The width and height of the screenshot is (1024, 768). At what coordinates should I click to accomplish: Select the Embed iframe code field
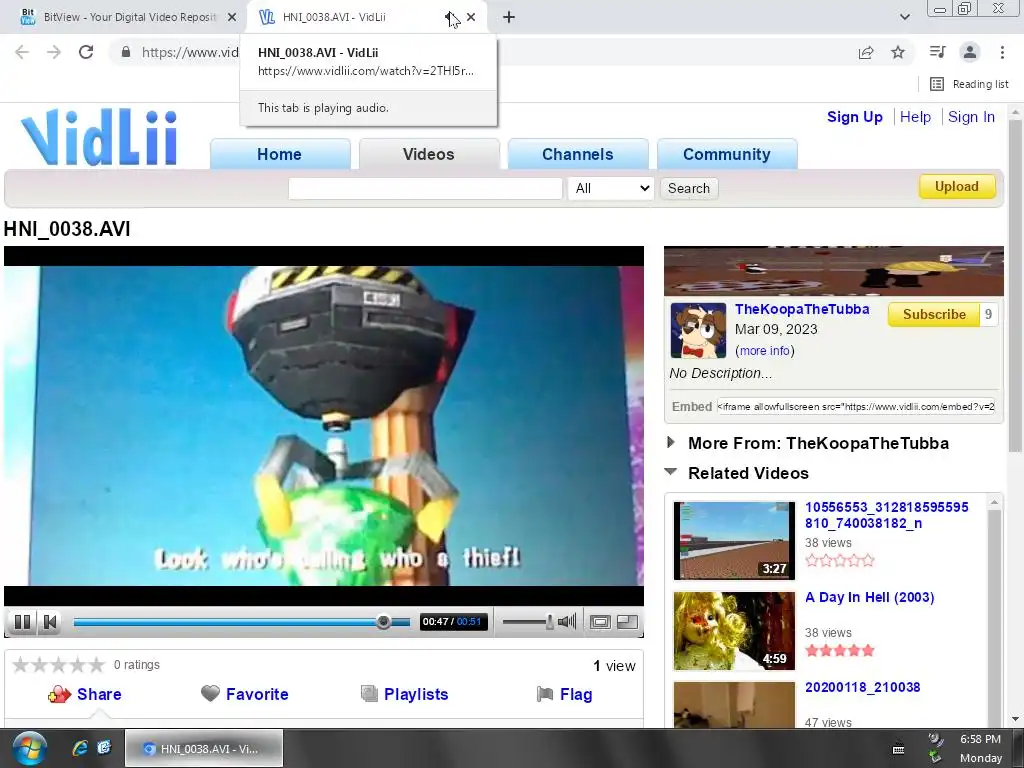(x=856, y=406)
